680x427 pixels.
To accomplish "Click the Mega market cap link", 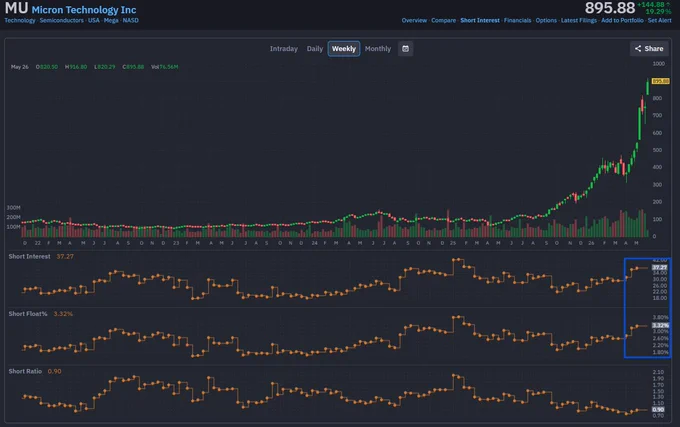I will pyautogui.click(x=111, y=20).
